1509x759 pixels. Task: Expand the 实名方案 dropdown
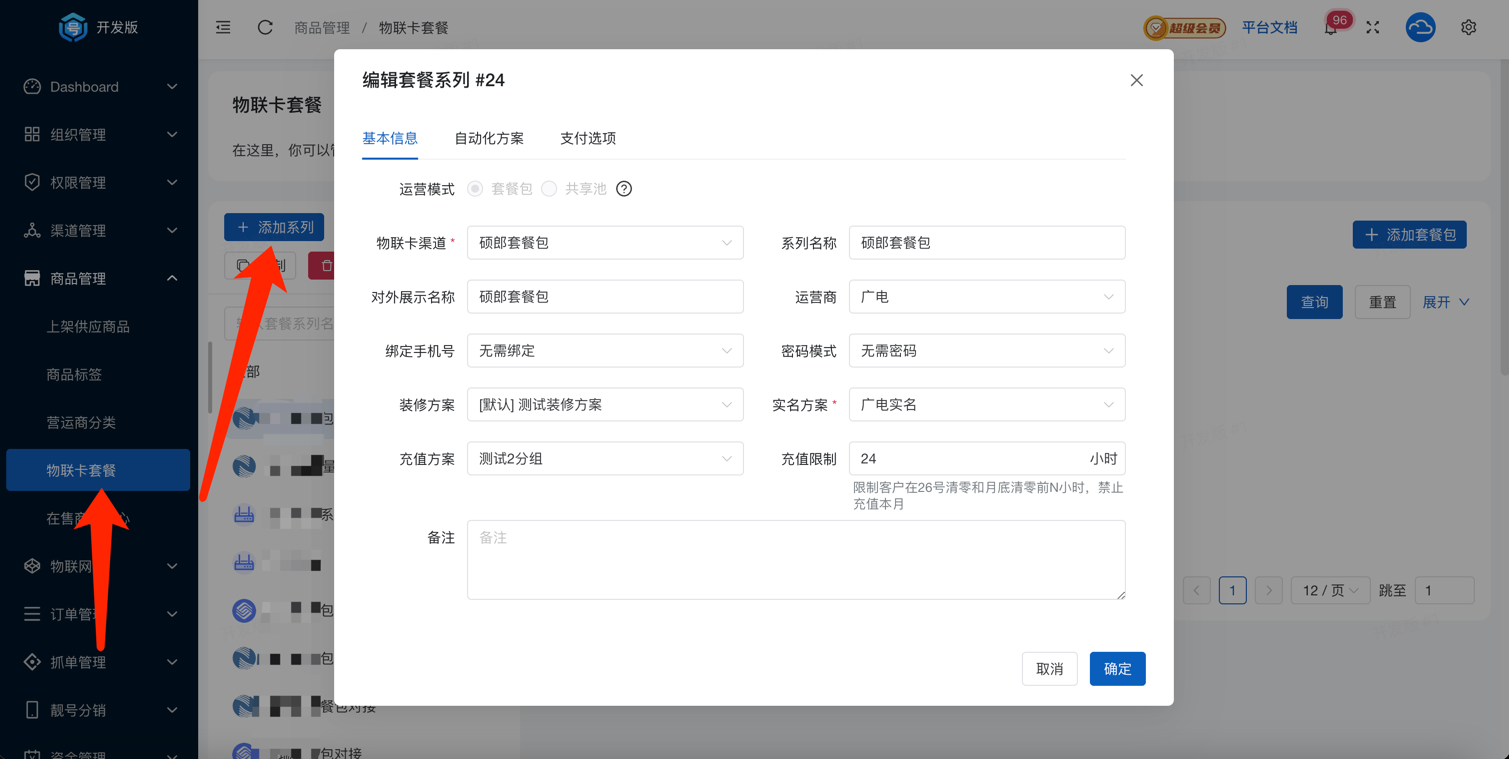click(x=986, y=405)
